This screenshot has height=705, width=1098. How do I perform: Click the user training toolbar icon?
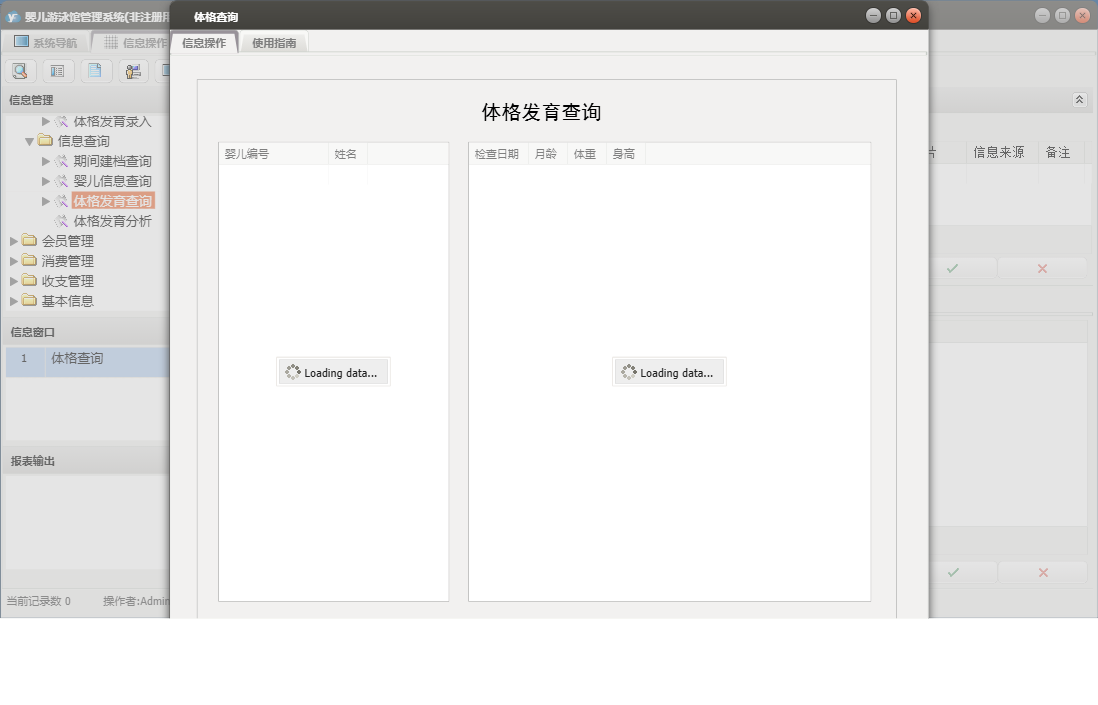pyautogui.click(x=133, y=71)
